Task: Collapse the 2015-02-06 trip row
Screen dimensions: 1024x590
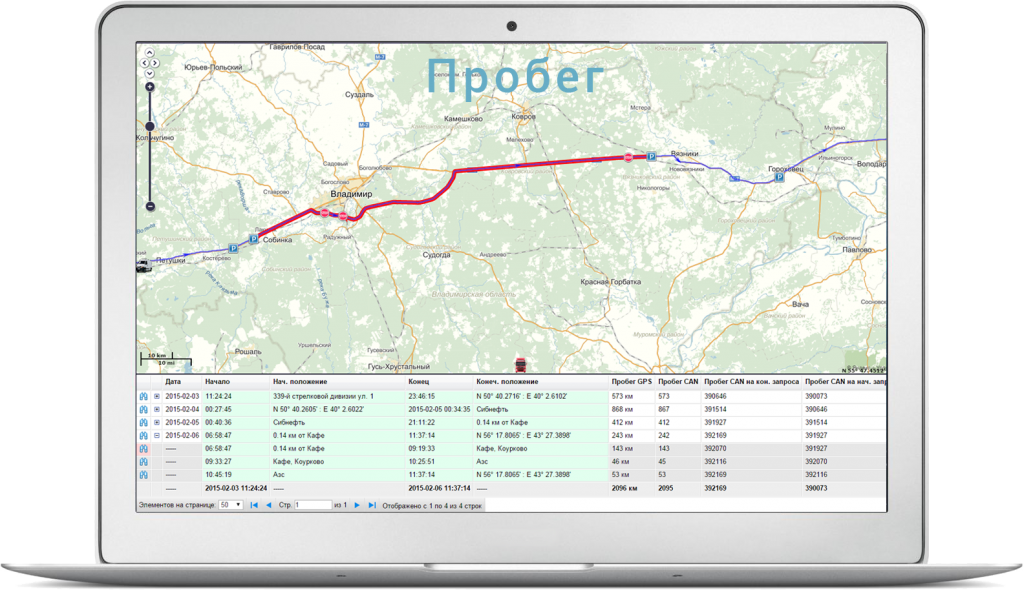Action: point(157,435)
